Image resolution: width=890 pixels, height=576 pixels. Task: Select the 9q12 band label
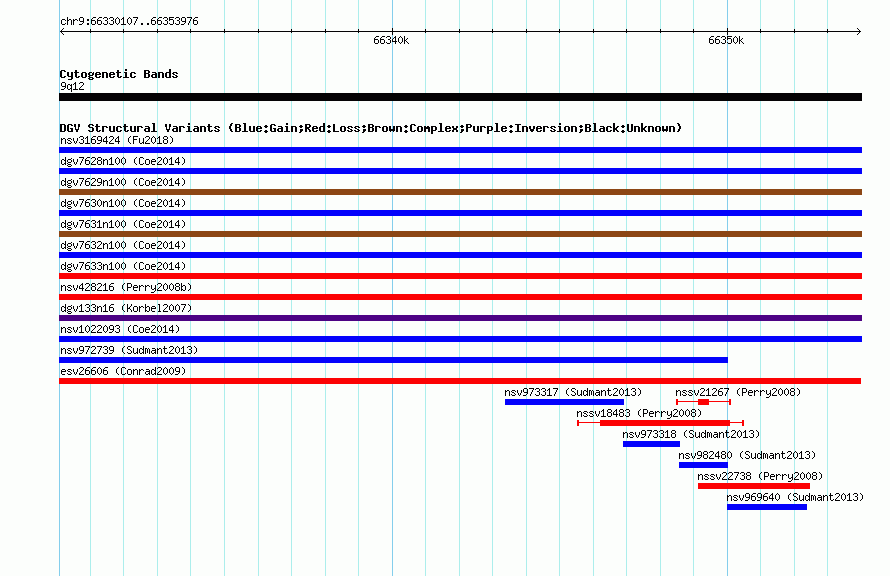click(x=72, y=86)
